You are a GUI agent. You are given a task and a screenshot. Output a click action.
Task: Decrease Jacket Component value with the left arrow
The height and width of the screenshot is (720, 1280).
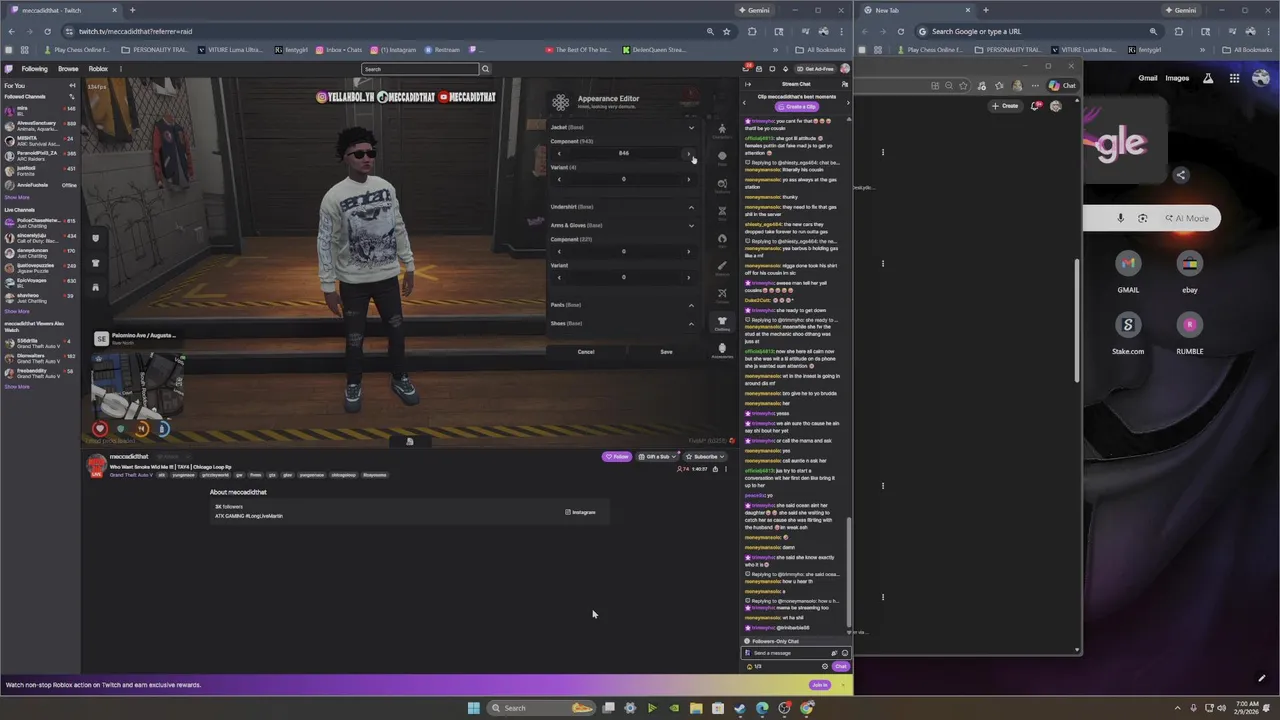tap(559, 153)
